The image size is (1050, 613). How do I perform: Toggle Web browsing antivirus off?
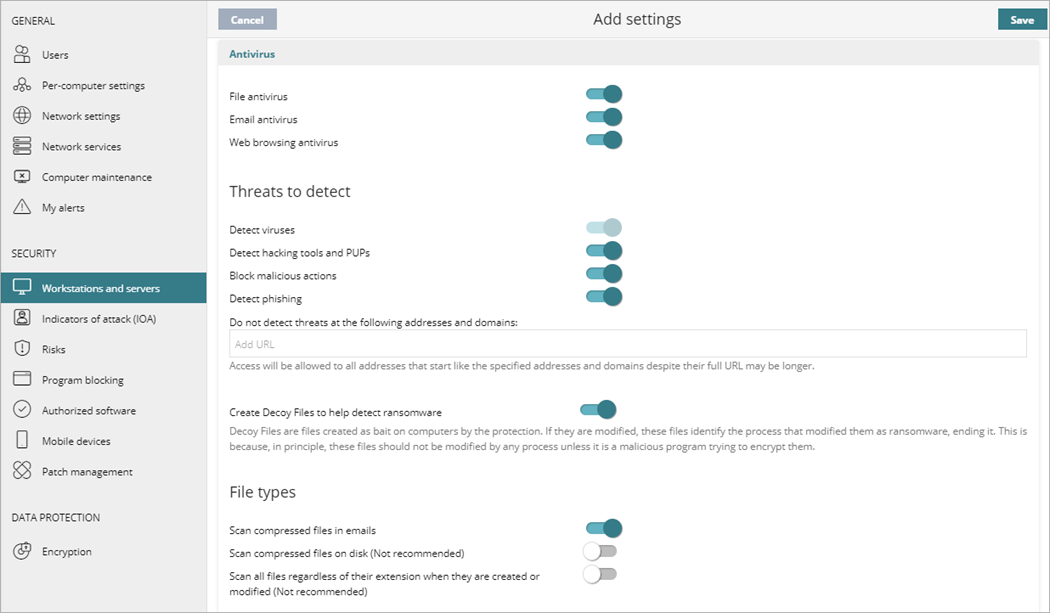[604, 141]
